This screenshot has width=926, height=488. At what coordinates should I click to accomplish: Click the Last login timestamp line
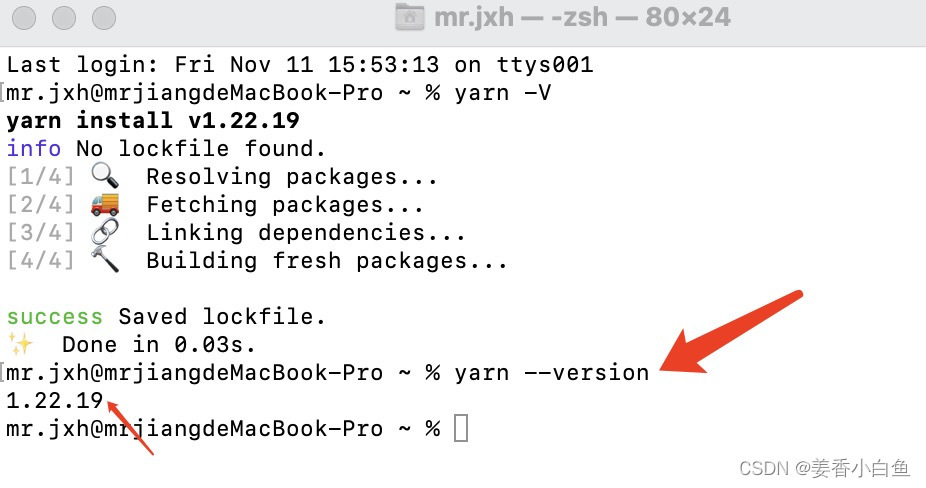299,64
